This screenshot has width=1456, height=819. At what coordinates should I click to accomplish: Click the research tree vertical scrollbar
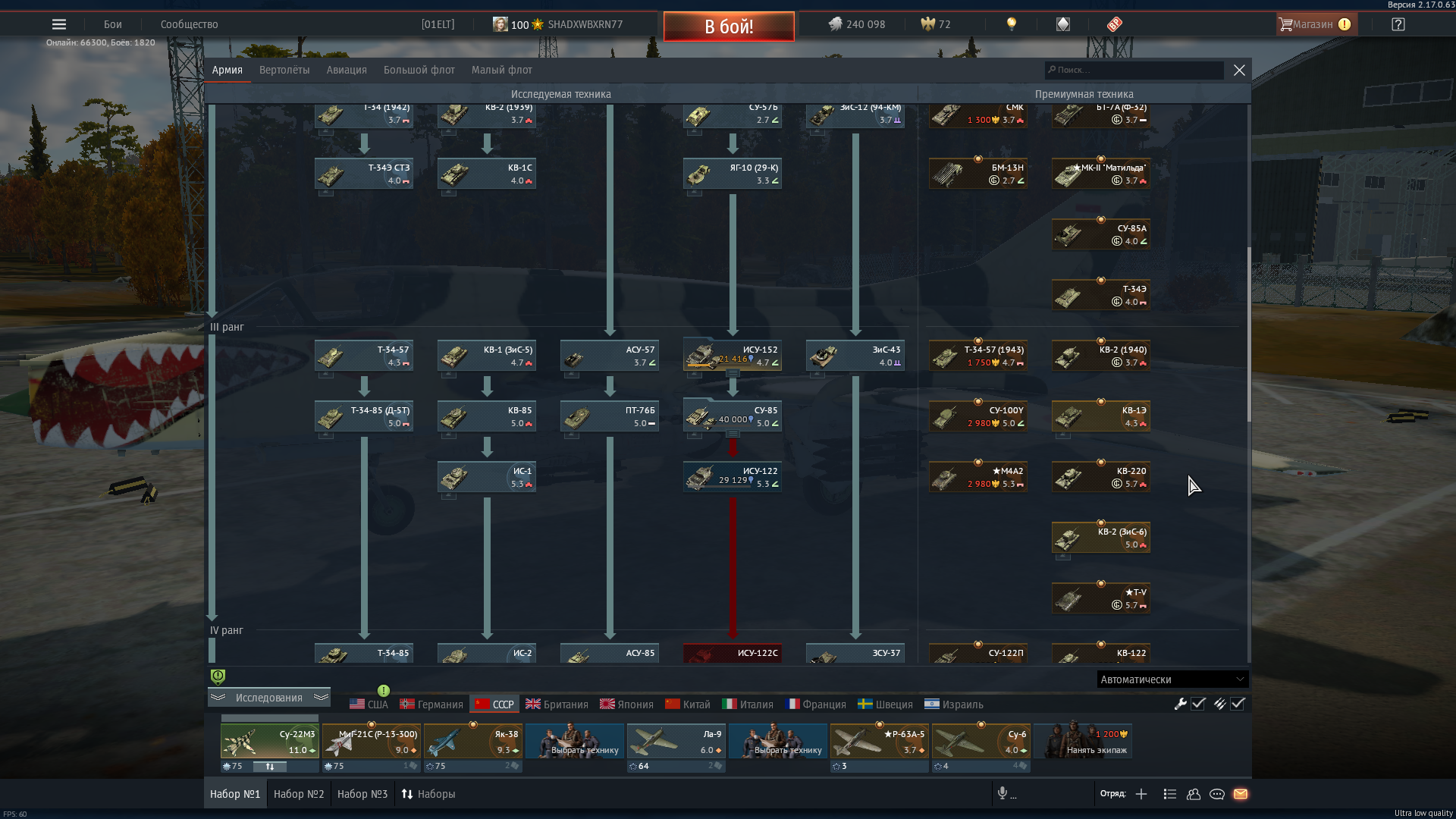pyautogui.click(x=1248, y=334)
